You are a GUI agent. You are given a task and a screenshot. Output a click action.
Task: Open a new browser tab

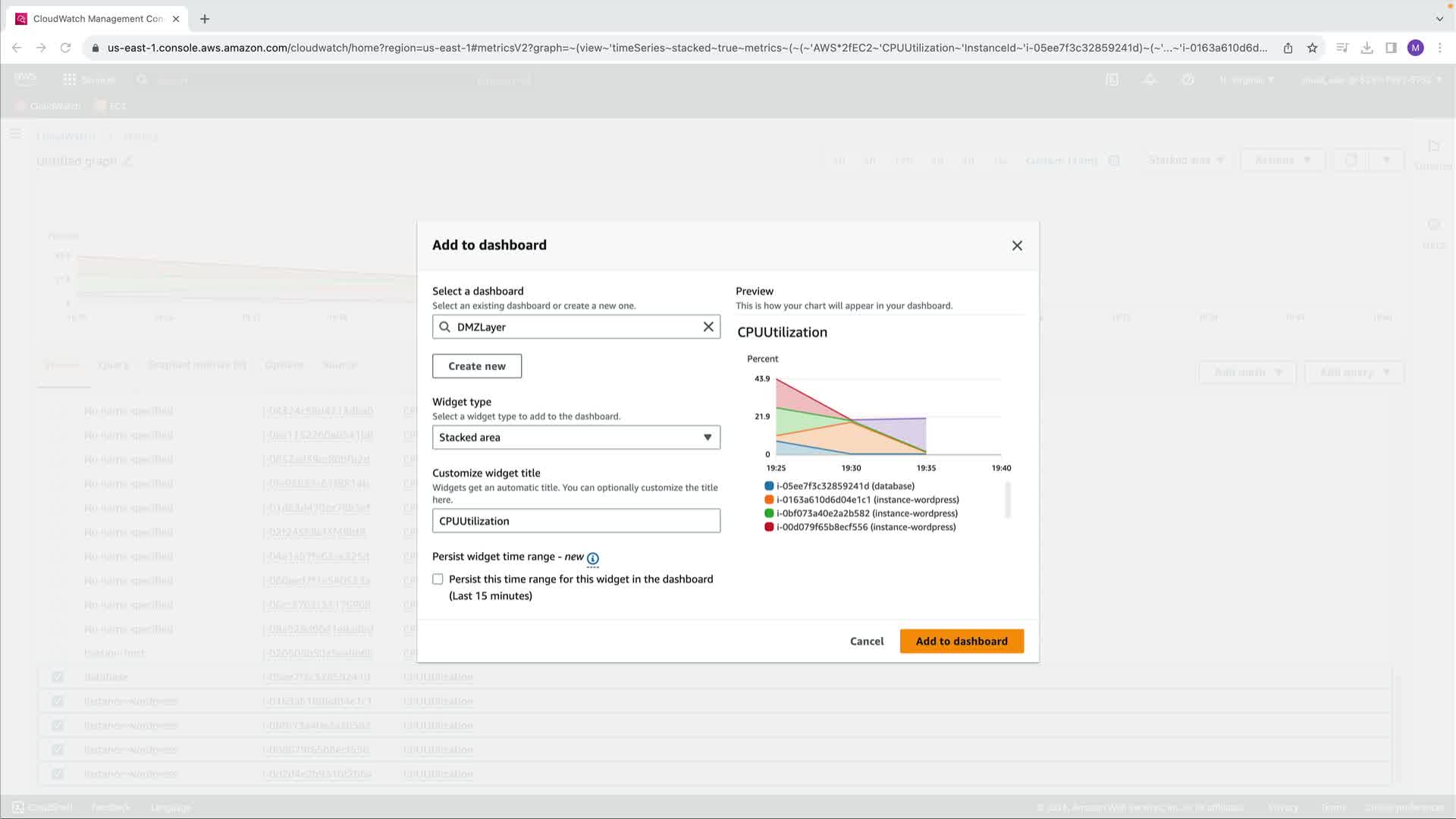point(205,19)
